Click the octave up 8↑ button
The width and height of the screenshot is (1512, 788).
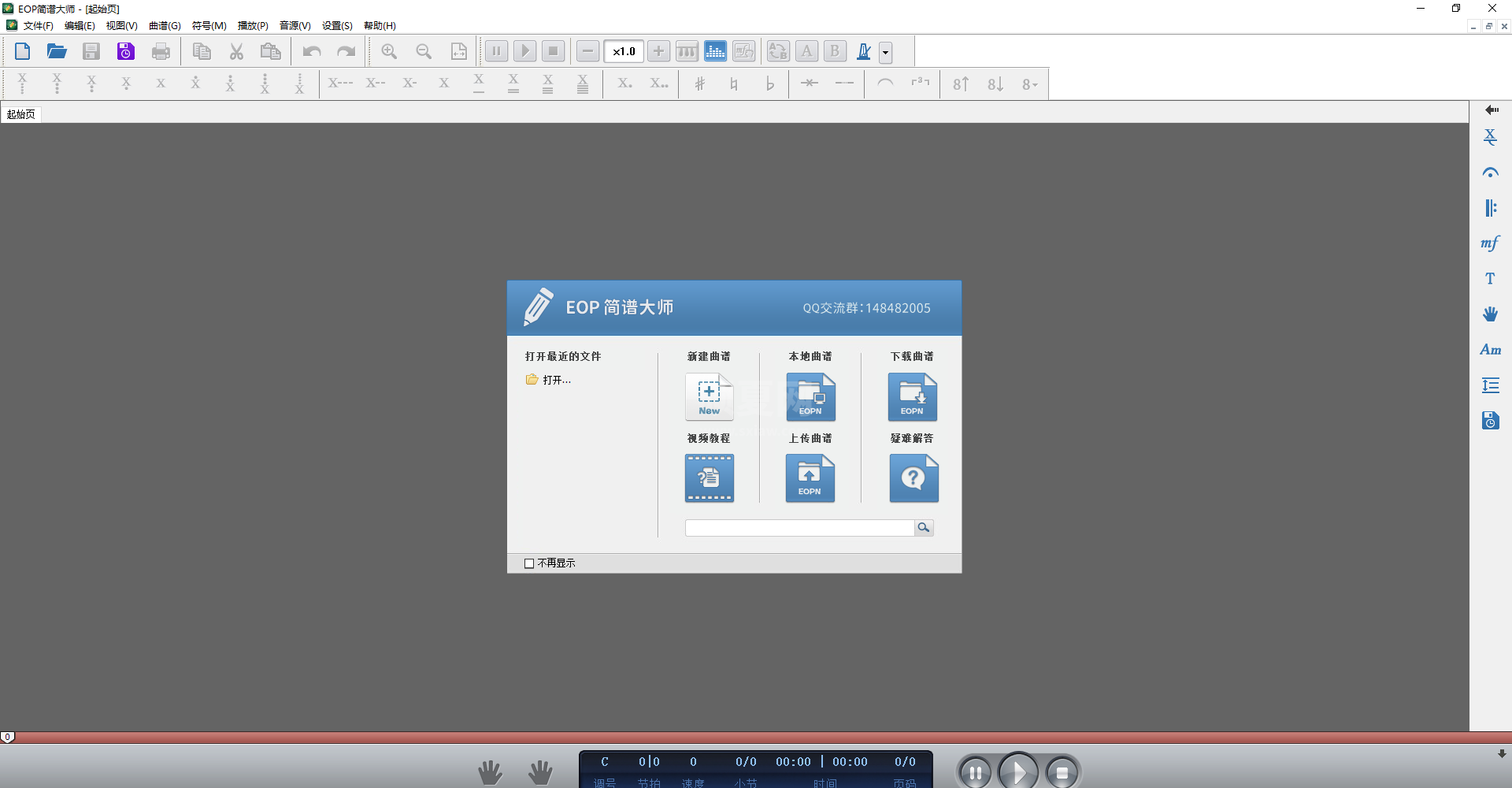coord(961,84)
